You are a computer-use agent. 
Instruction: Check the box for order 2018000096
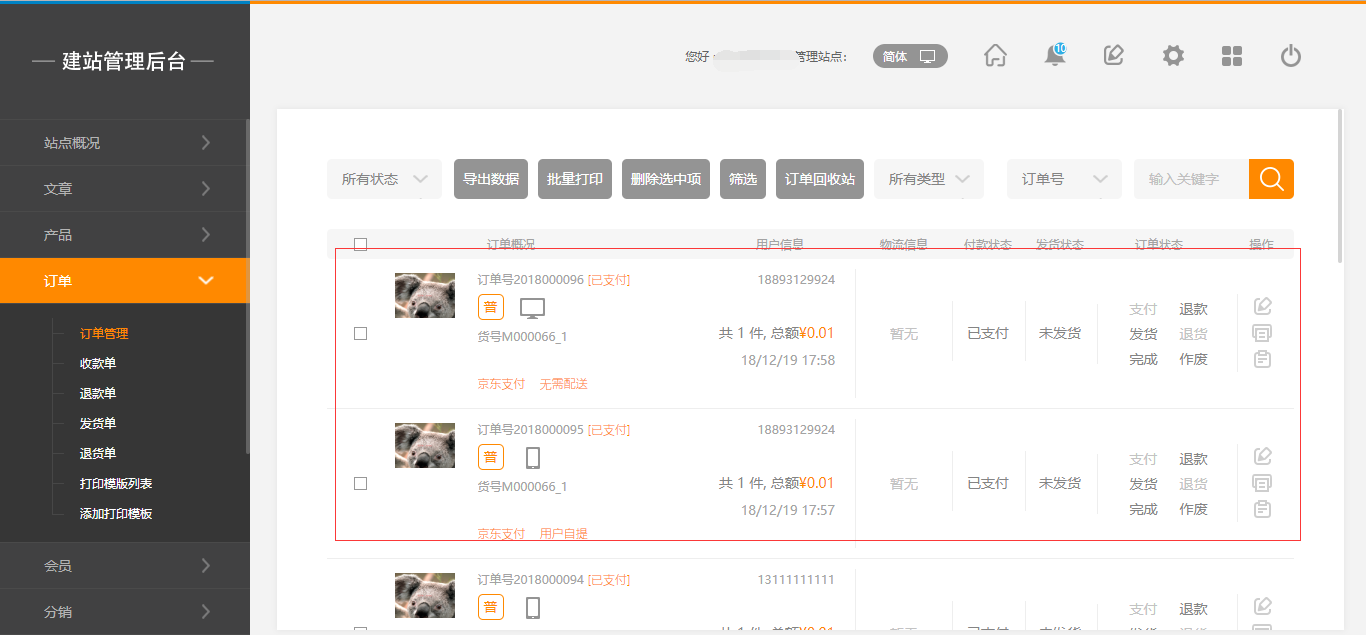click(361, 334)
